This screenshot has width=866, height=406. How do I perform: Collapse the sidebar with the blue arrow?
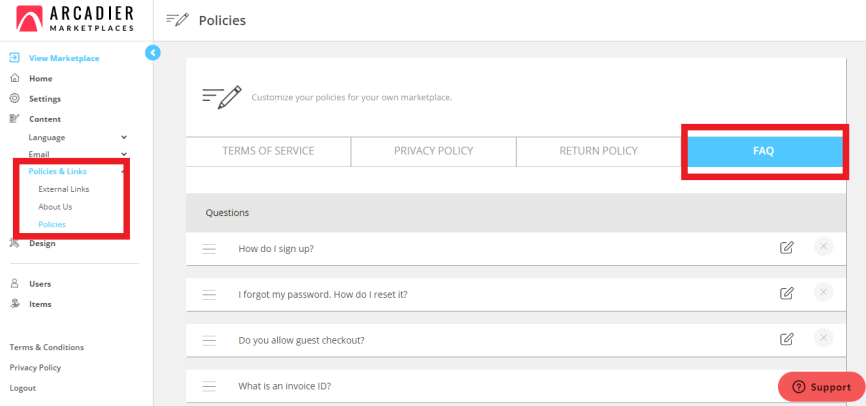tap(153, 52)
